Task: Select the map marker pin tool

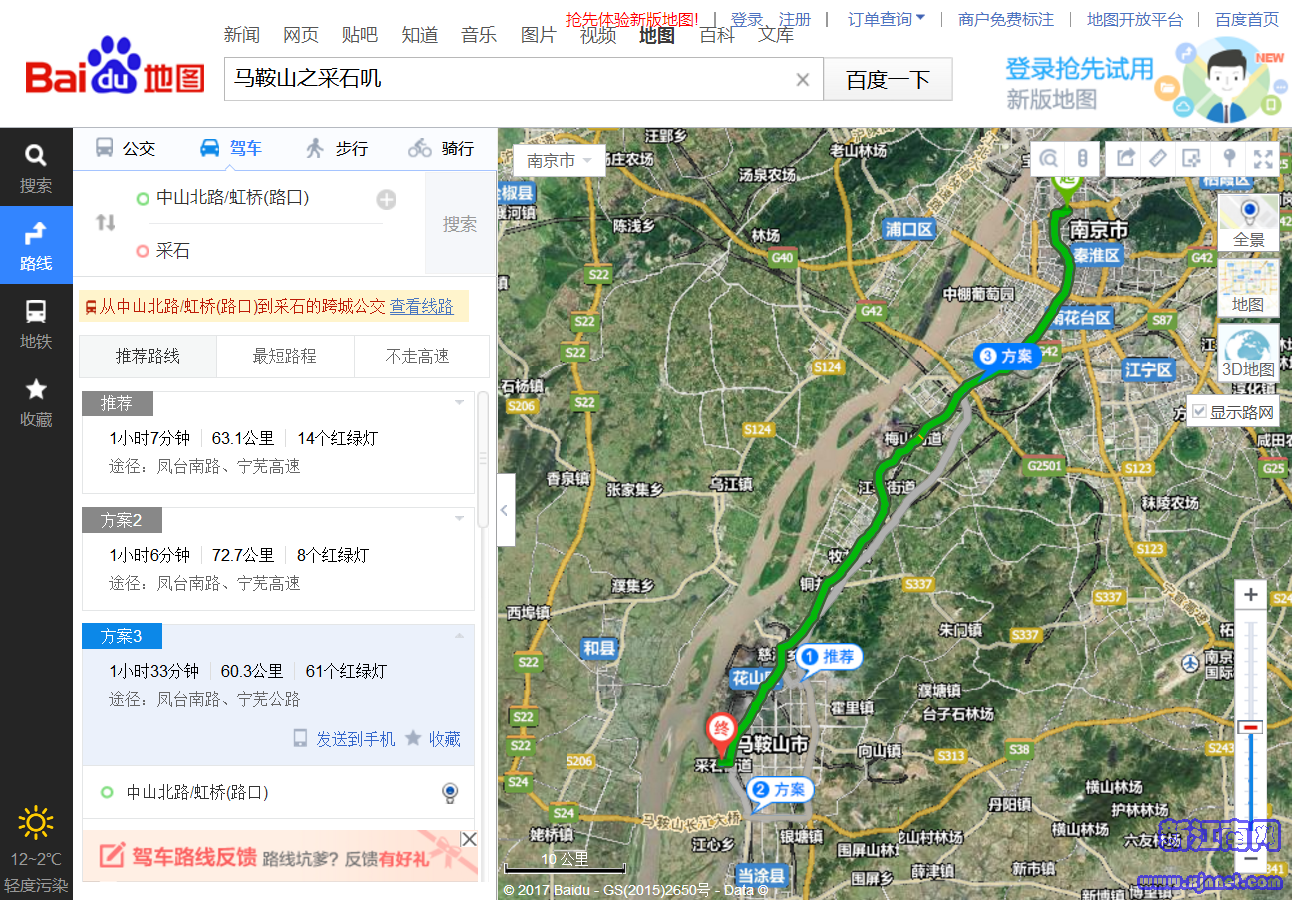Action: pos(1230,158)
